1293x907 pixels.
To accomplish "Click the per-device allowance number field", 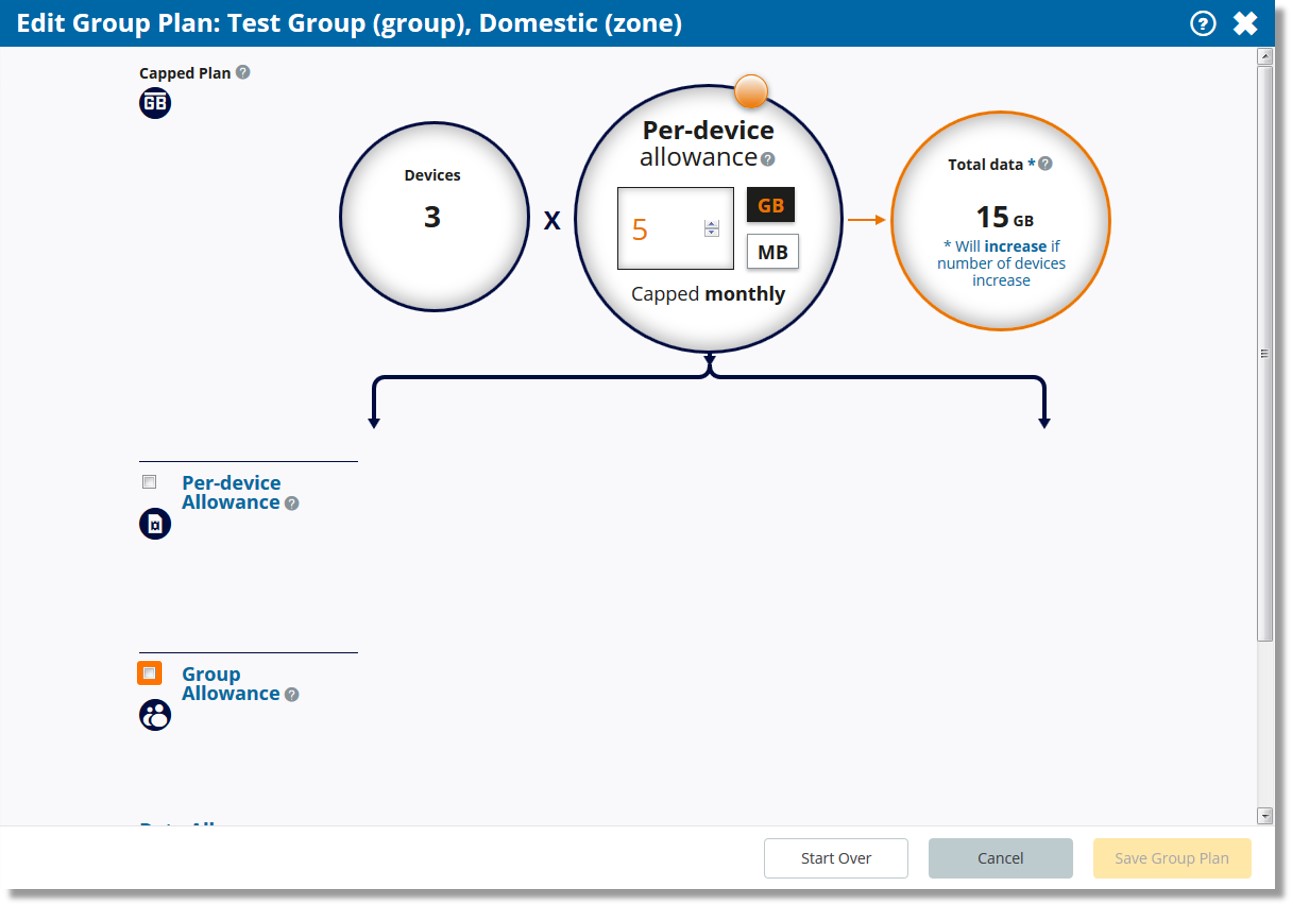I will 662,229.
